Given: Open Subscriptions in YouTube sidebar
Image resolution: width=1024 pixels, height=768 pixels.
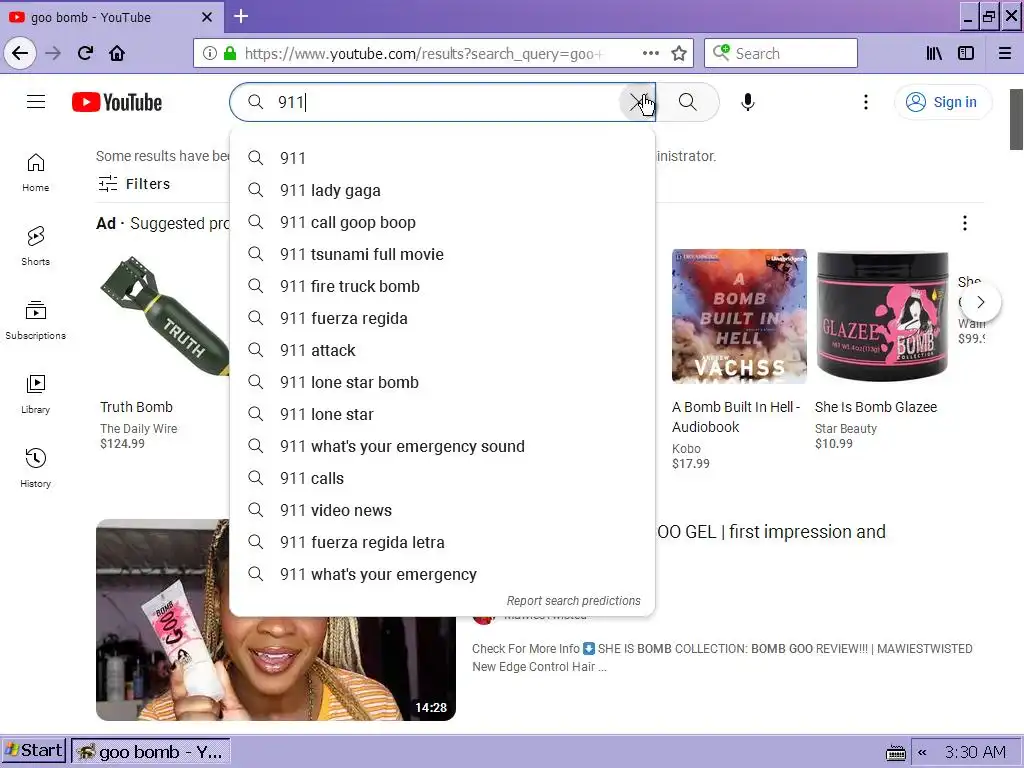Looking at the screenshot, I should [35, 320].
